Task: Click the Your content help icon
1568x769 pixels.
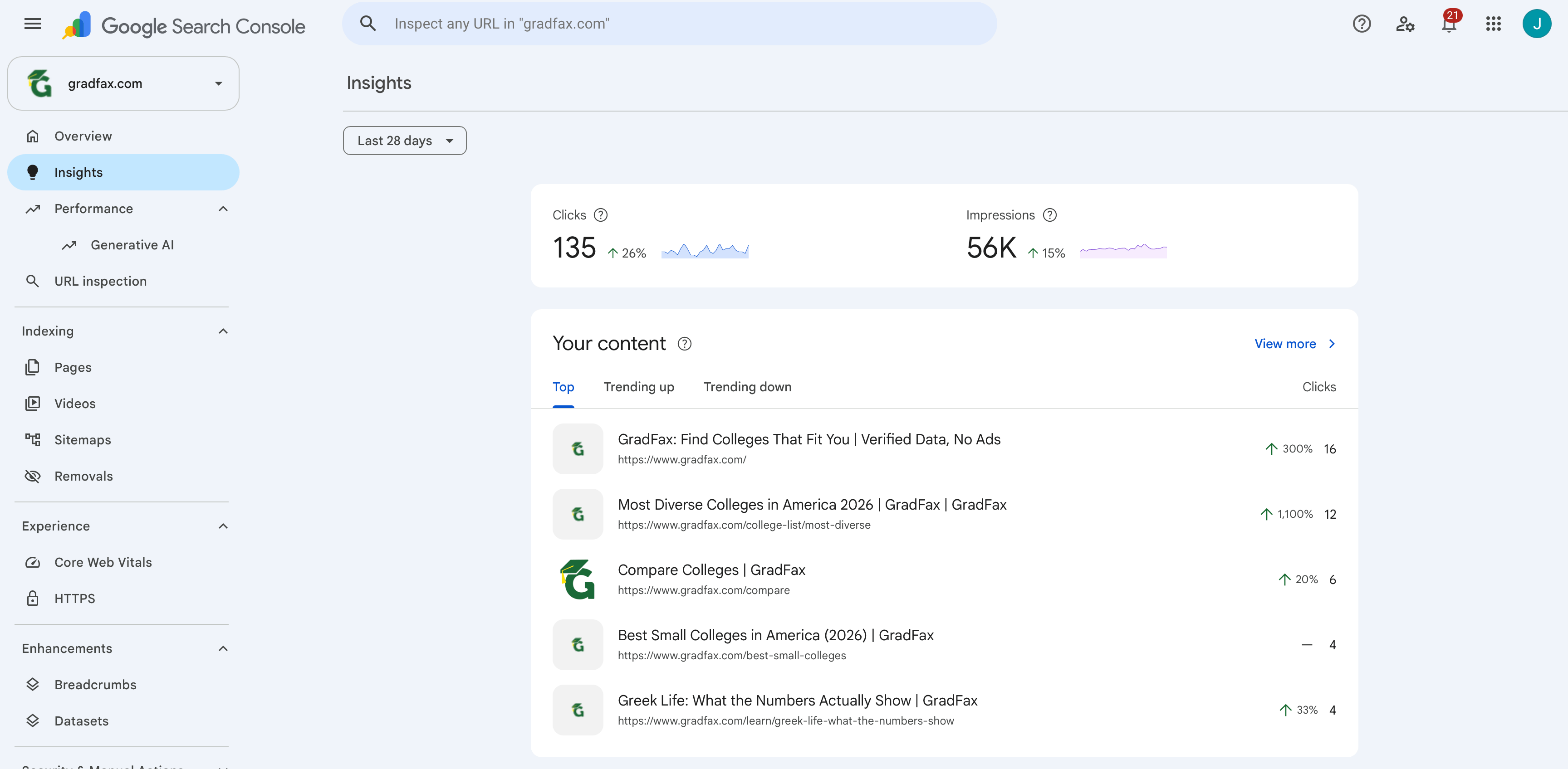Action: point(684,344)
